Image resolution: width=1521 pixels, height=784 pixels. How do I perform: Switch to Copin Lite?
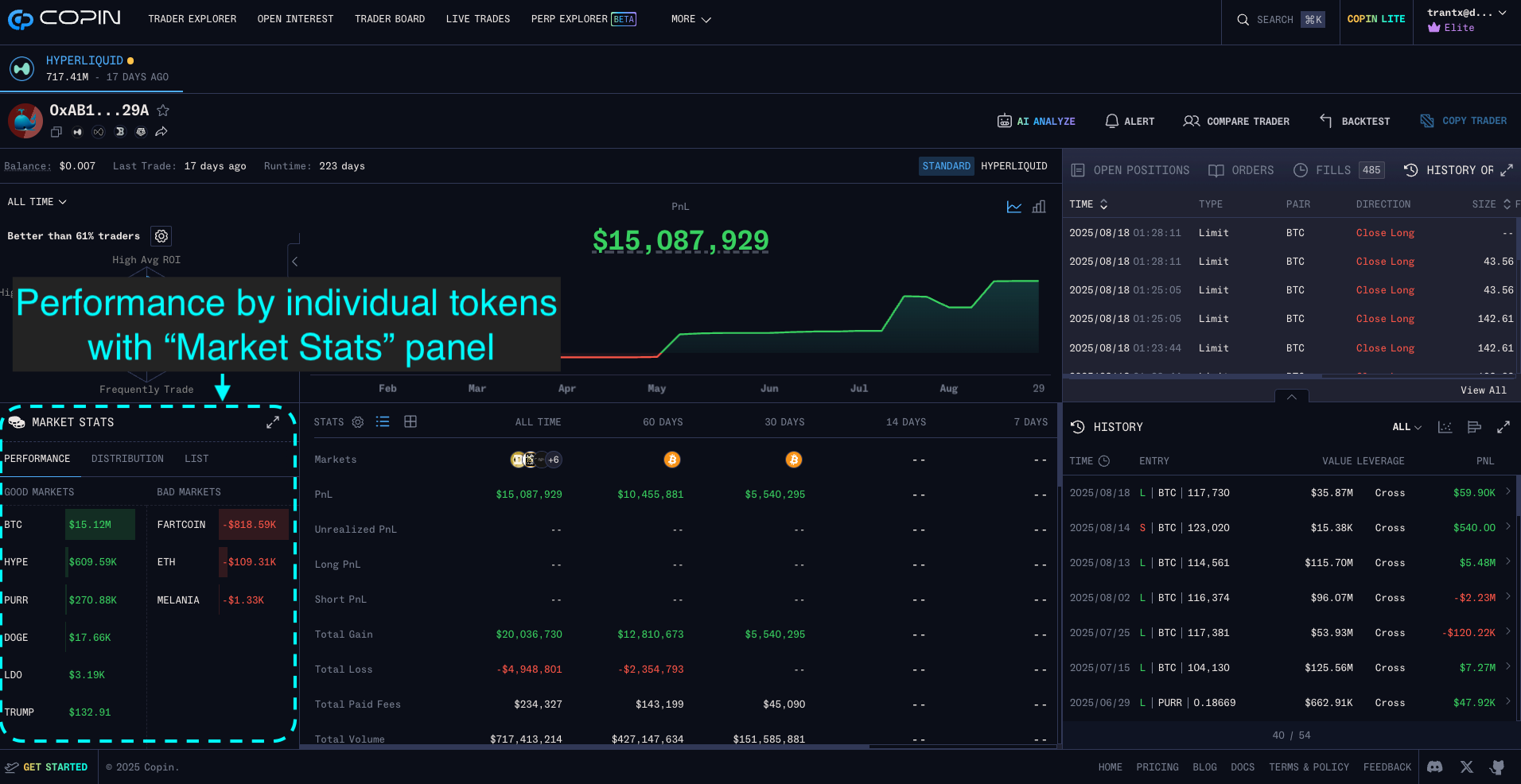(x=1376, y=19)
